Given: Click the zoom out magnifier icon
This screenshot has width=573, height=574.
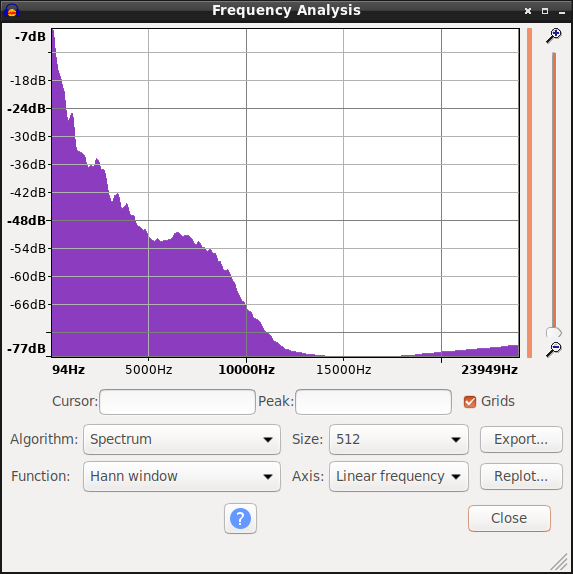Looking at the screenshot, I should click(x=554, y=349).
